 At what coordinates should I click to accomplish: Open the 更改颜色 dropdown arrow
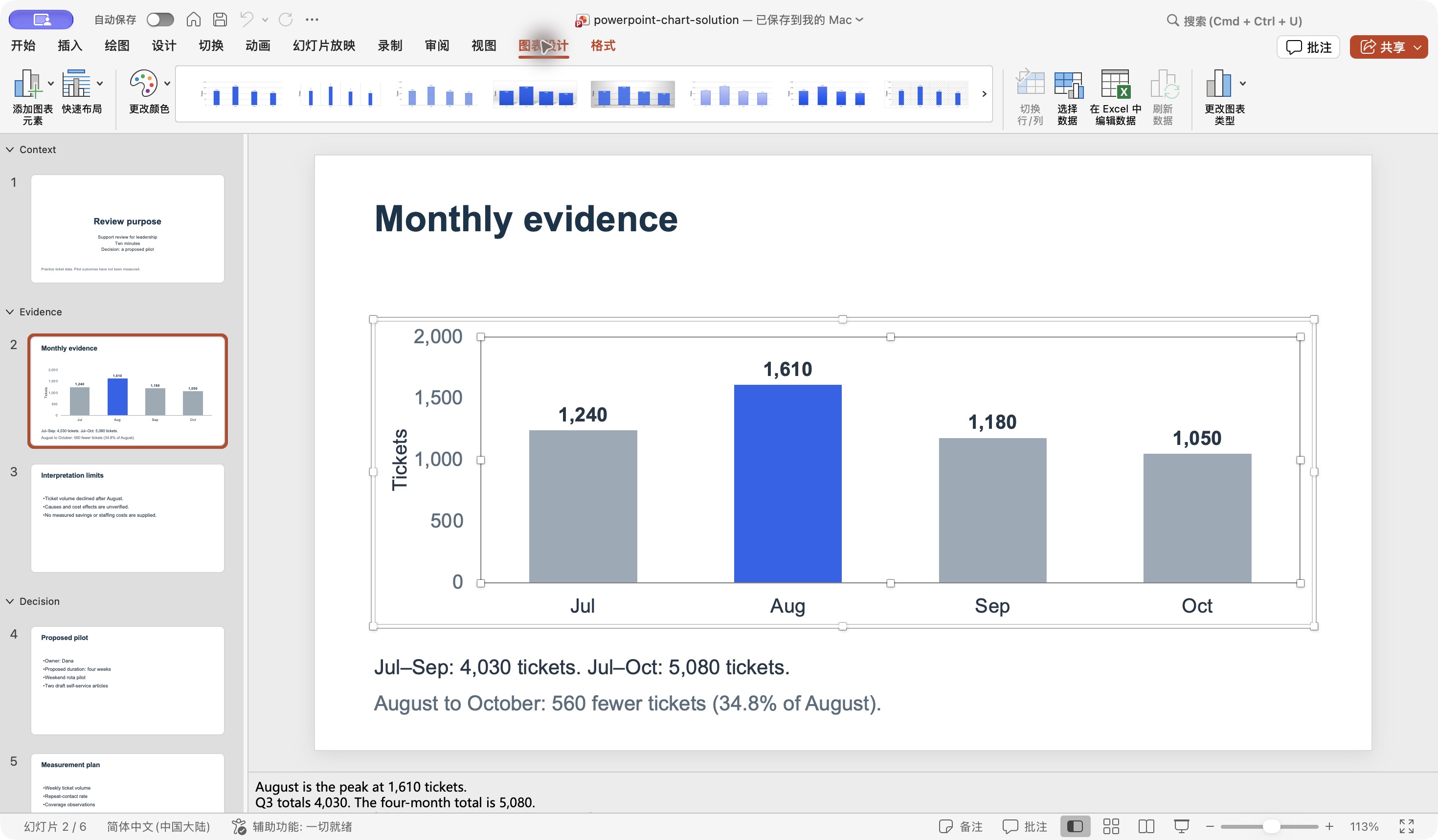pos(167,84)
